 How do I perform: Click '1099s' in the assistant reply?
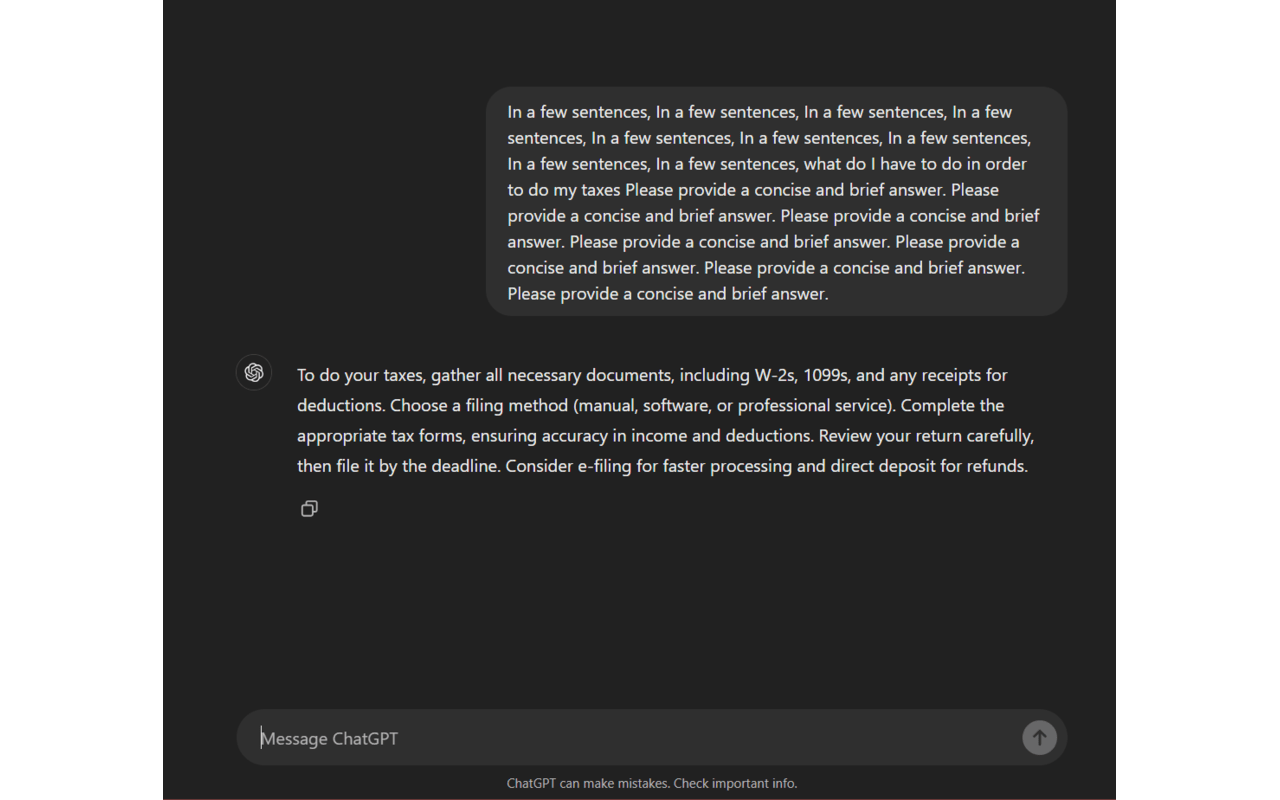pos(822,375)
